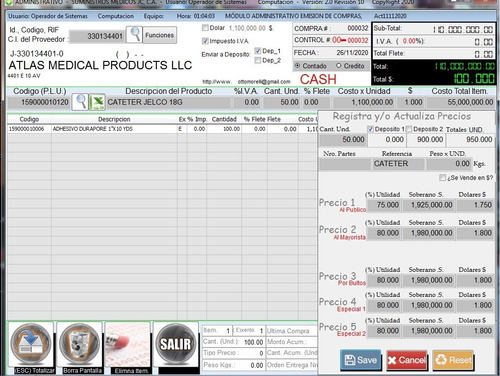Screen dimensions: 500x376
Task: Click the Cant. Und. field showing 50.00
Action: pos(282,102)
